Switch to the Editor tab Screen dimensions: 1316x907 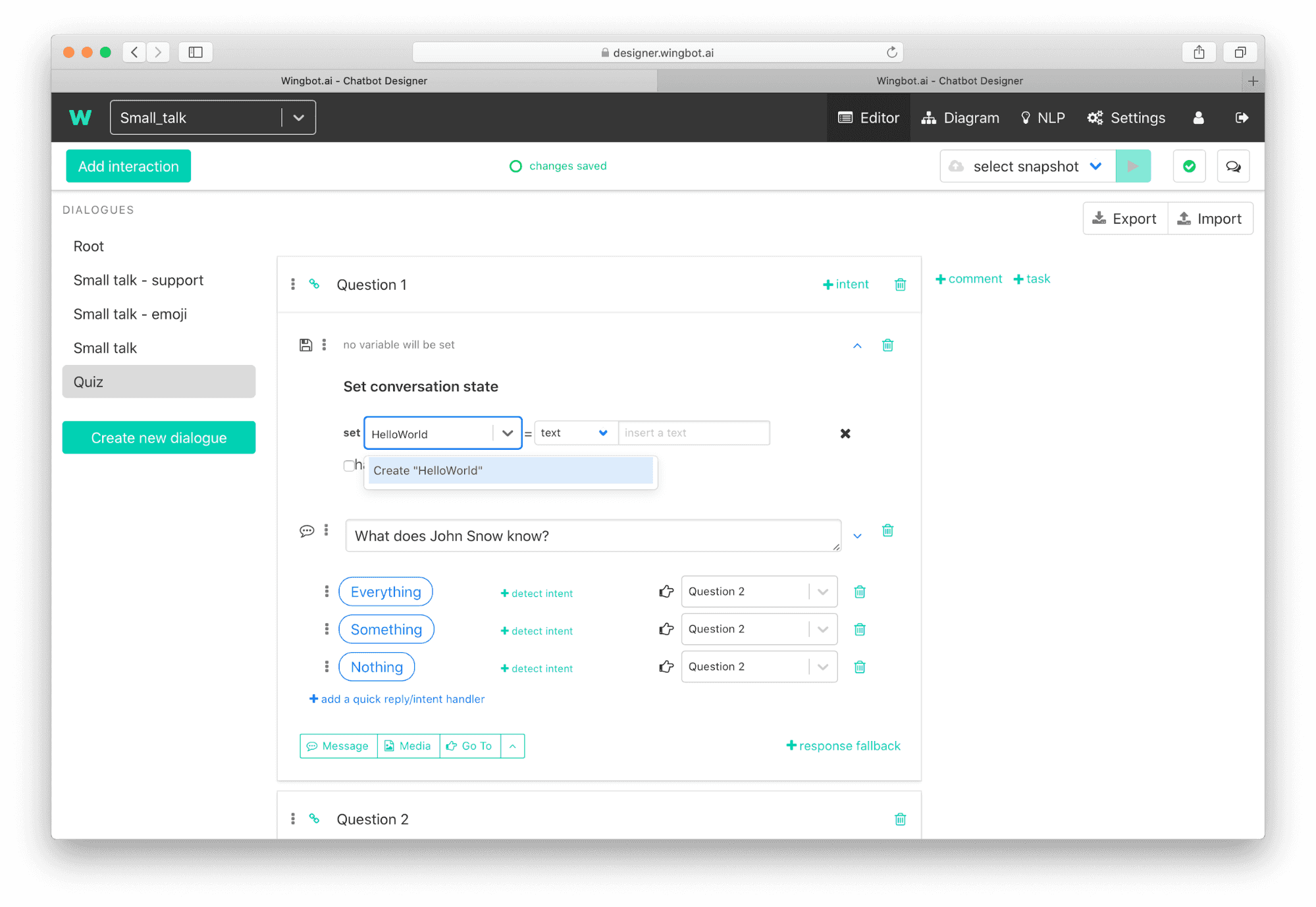coord(868,118)
